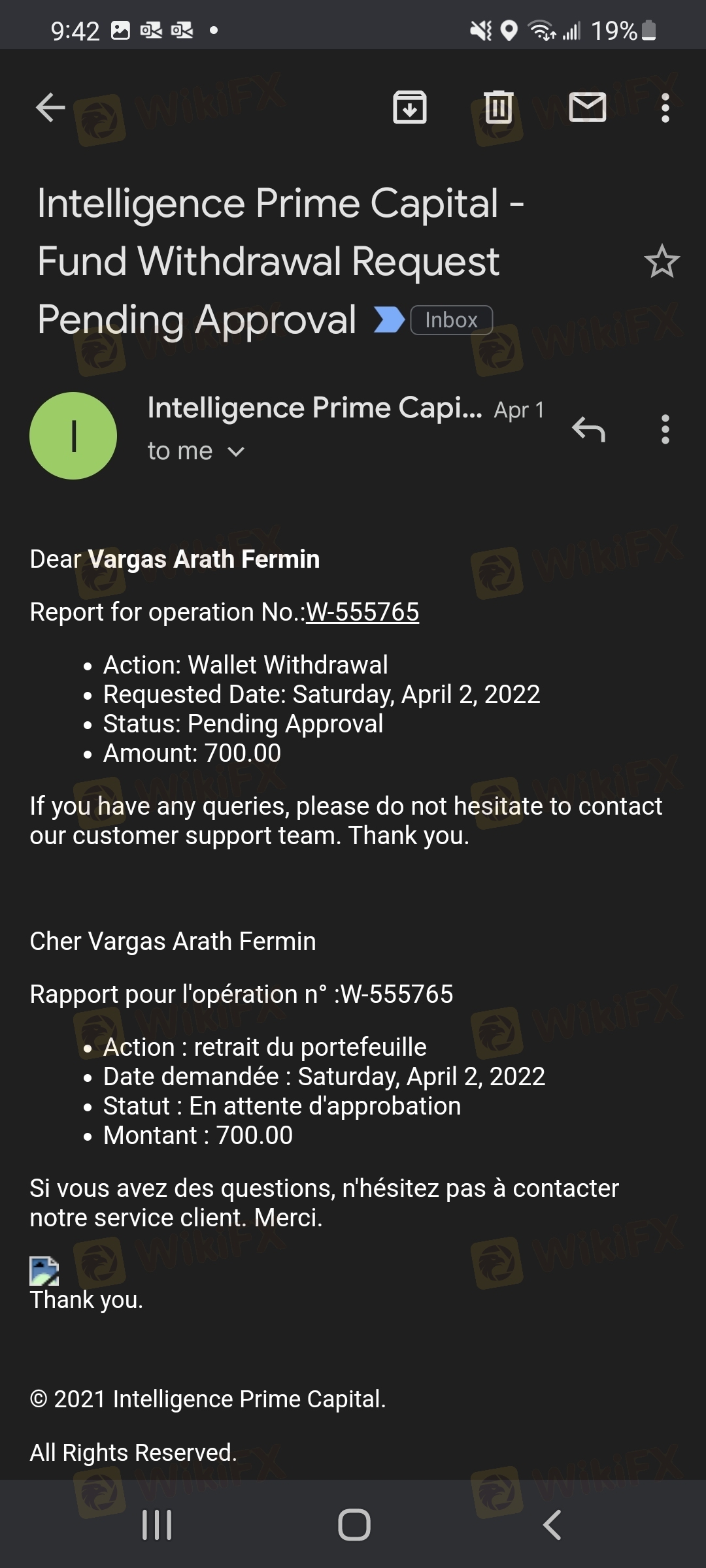706x1568 pixels.
Task: Tap the broken image placeholder
Action: click(44, 1271)
